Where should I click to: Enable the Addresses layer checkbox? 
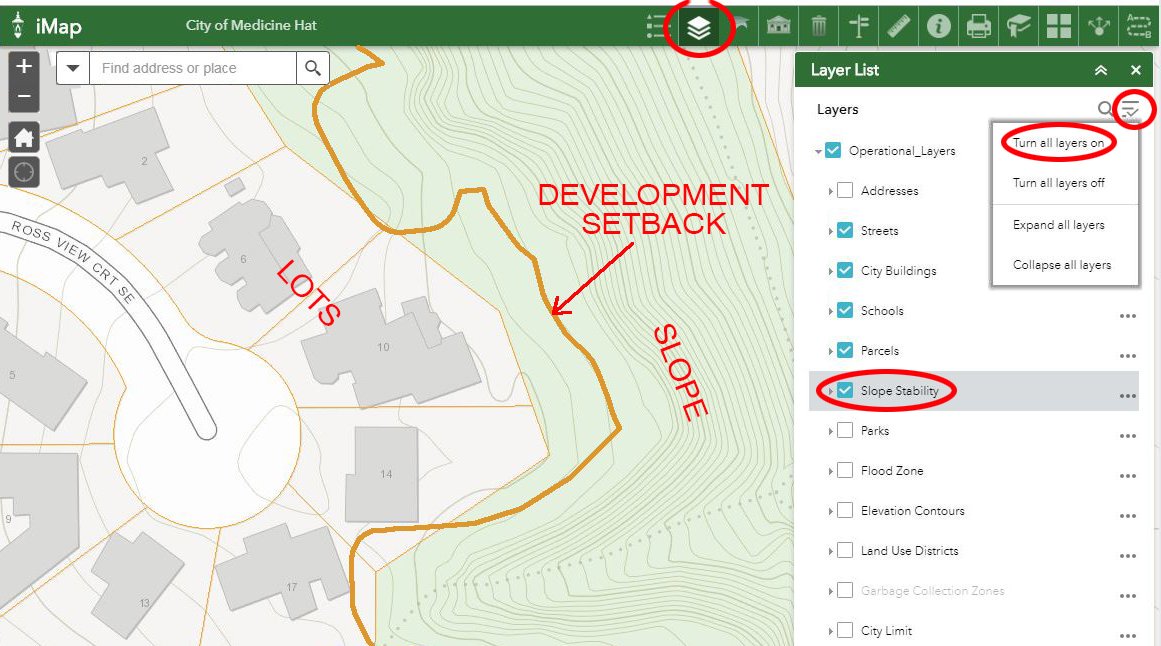point(845,190)
